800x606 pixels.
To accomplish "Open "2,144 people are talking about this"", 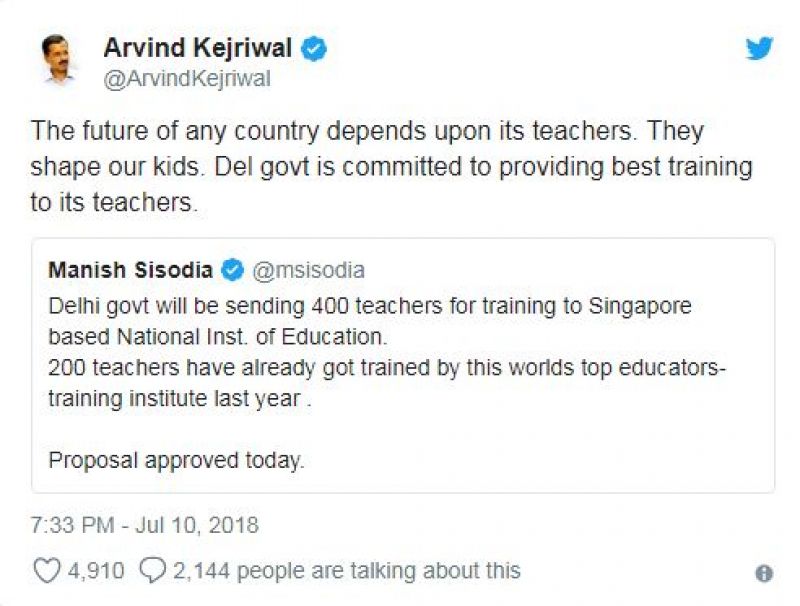I will click(x=346, y=571).
